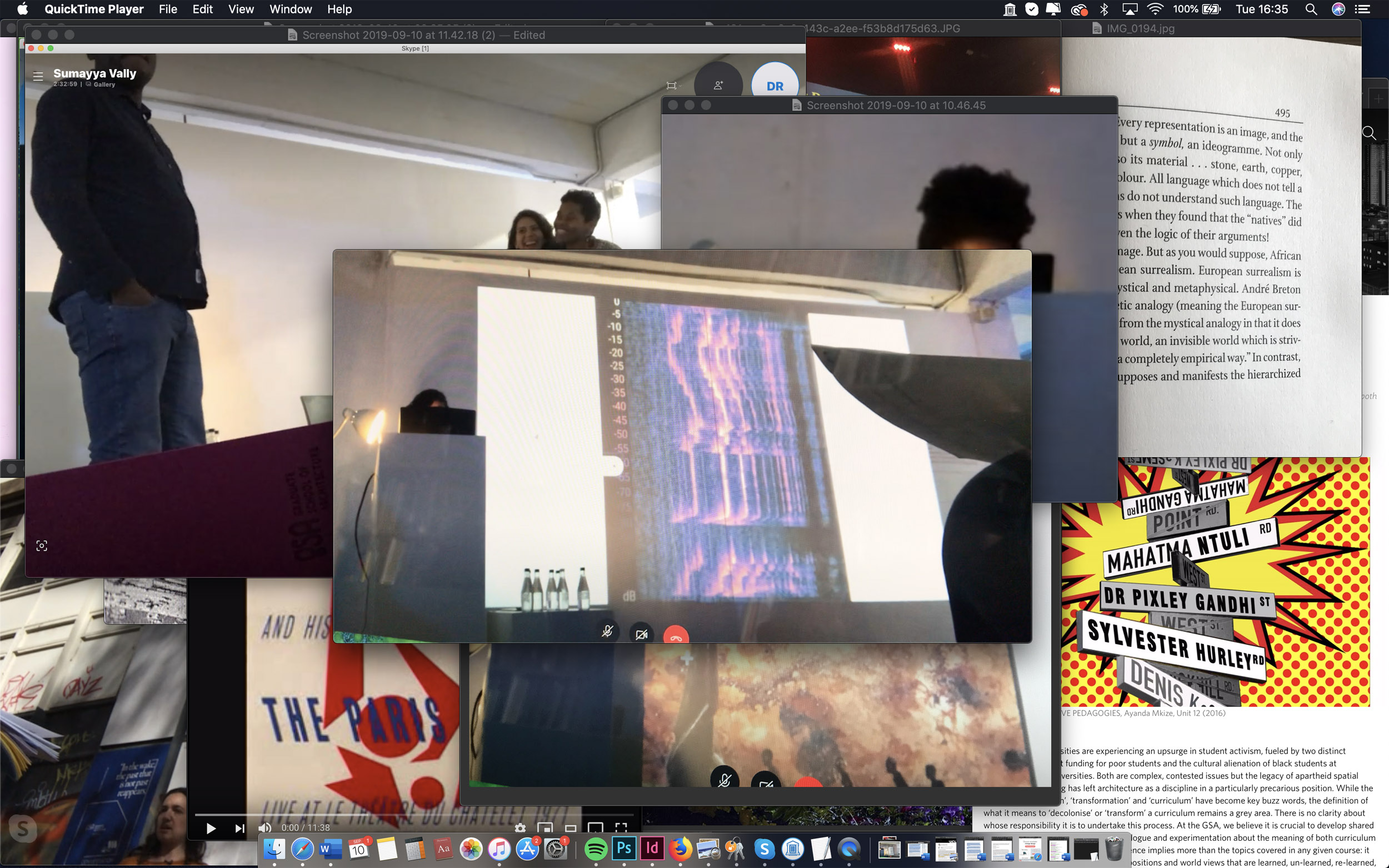Image resolution: width=1389 pixels, height=868 pixels.
Task: Play the 11:38 video
Action: point(211,828)
